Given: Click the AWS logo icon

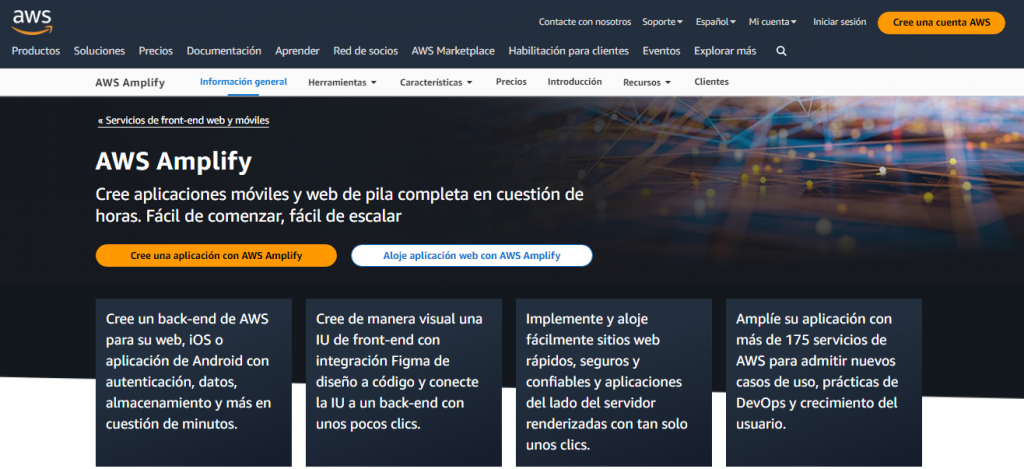Looking at the screenshot, I should pos(32,19).
